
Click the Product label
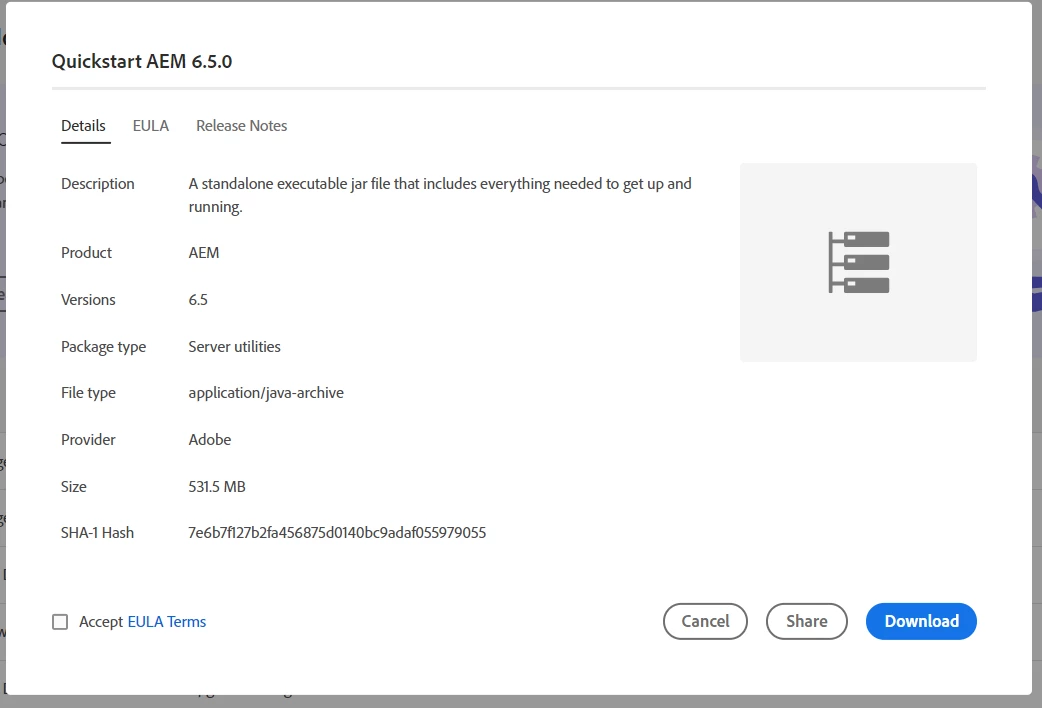pyautogui.click(x=86, y=253)
